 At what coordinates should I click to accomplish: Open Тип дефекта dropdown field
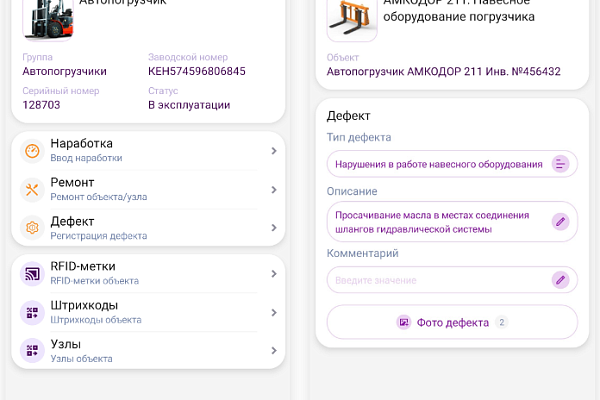(452, 164)
